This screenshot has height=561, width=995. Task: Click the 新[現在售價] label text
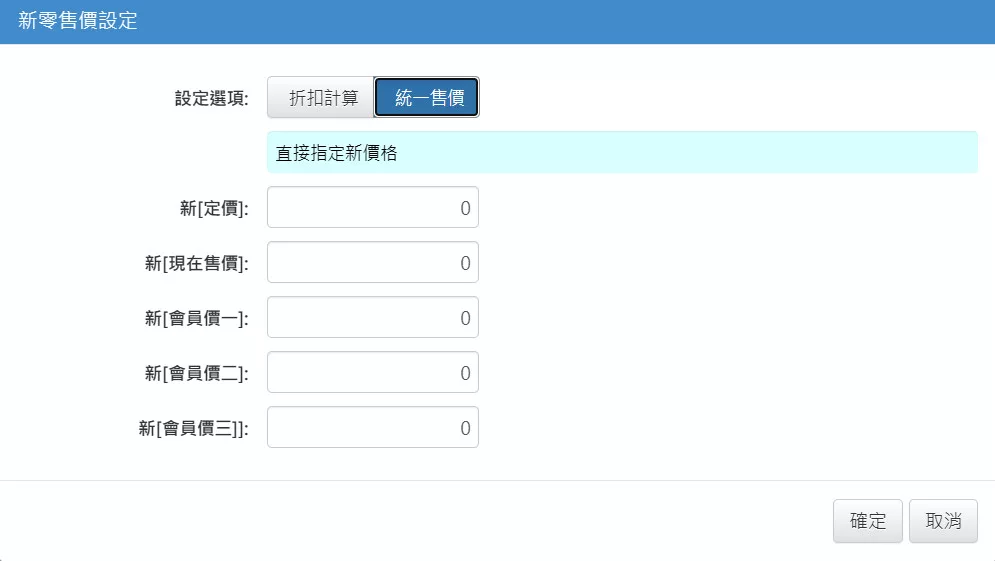(x=197, y=264)
